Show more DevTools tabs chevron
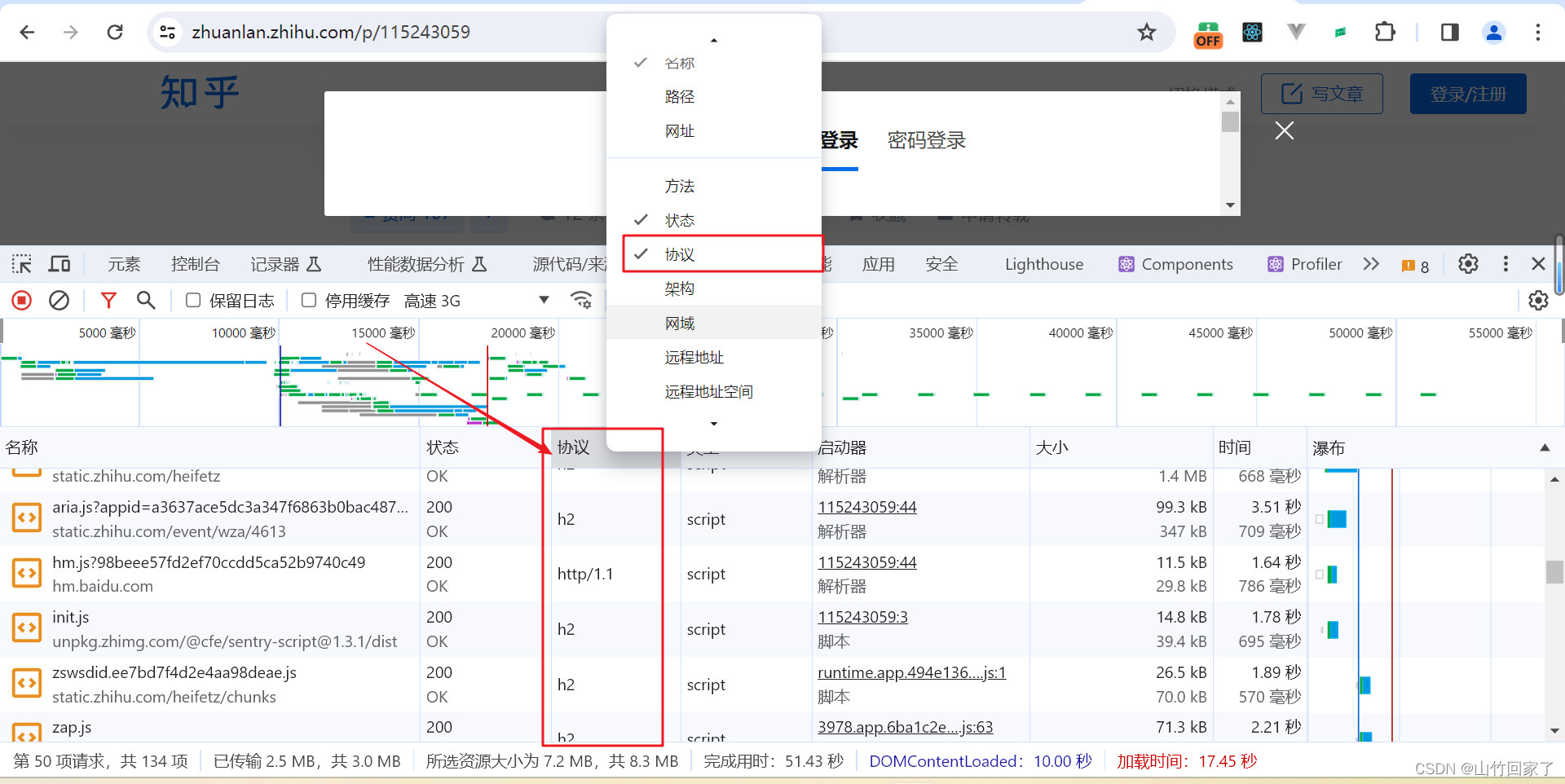1565x784 pixels. pos(1371,264)
